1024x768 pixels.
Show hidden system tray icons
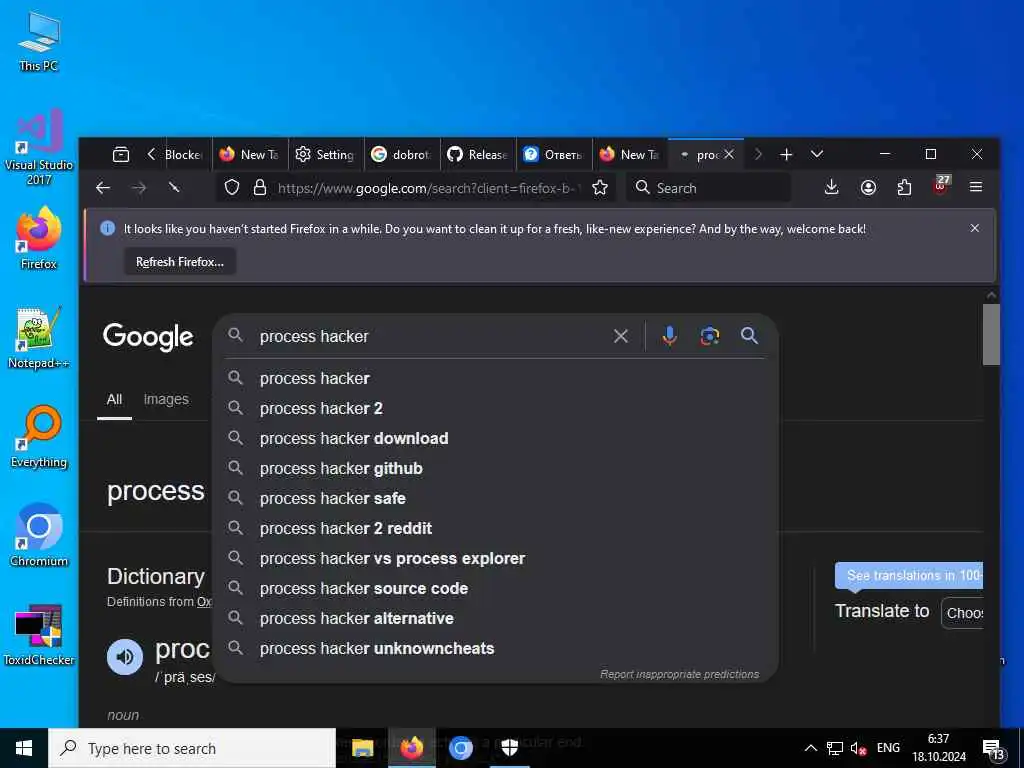810,748
